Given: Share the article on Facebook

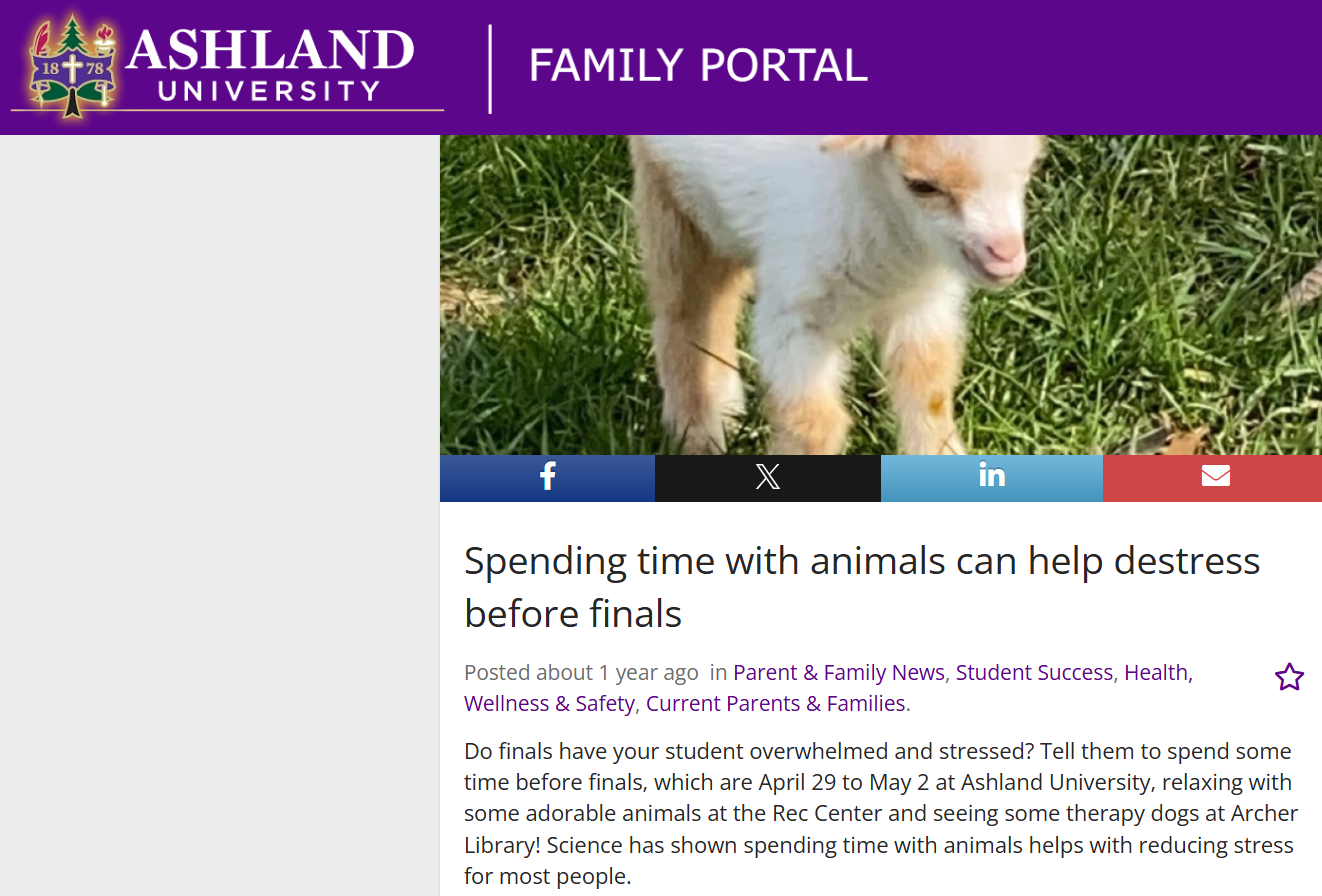Looking at the screenshot, I should [x=547, y=478].
